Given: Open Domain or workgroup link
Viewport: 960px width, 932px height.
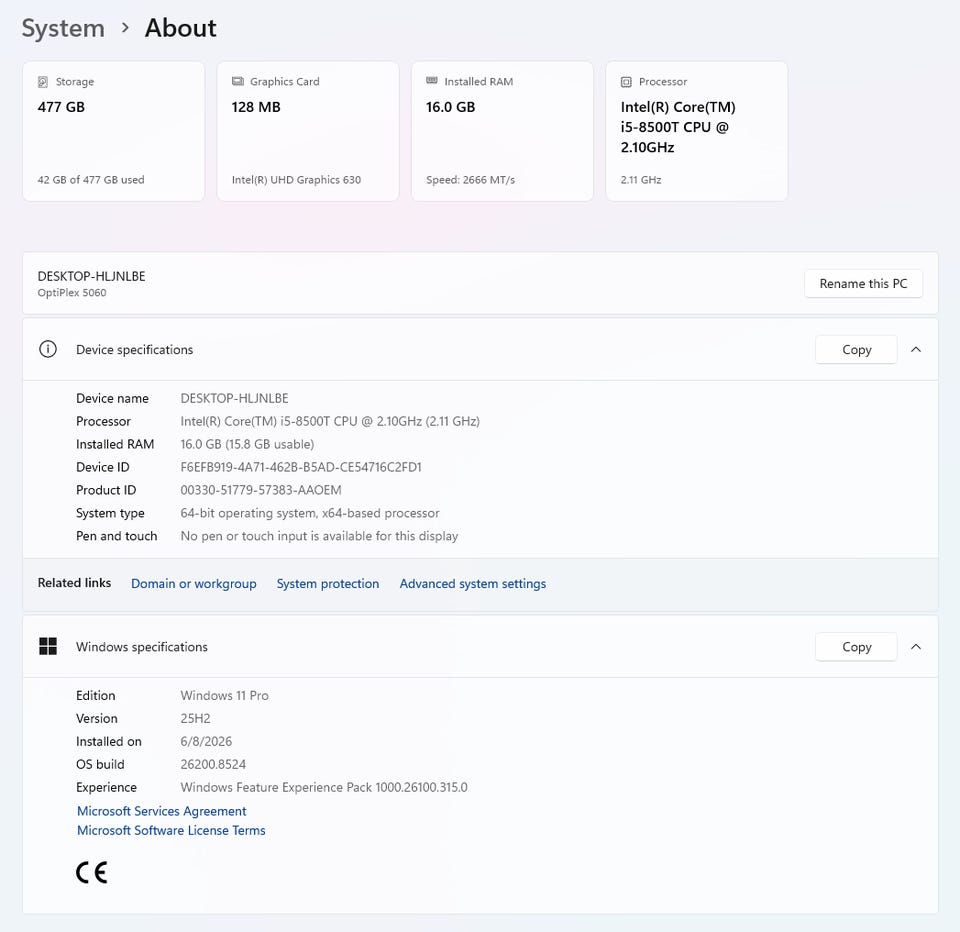Looking at the screenshot, I should coord(193,584).
